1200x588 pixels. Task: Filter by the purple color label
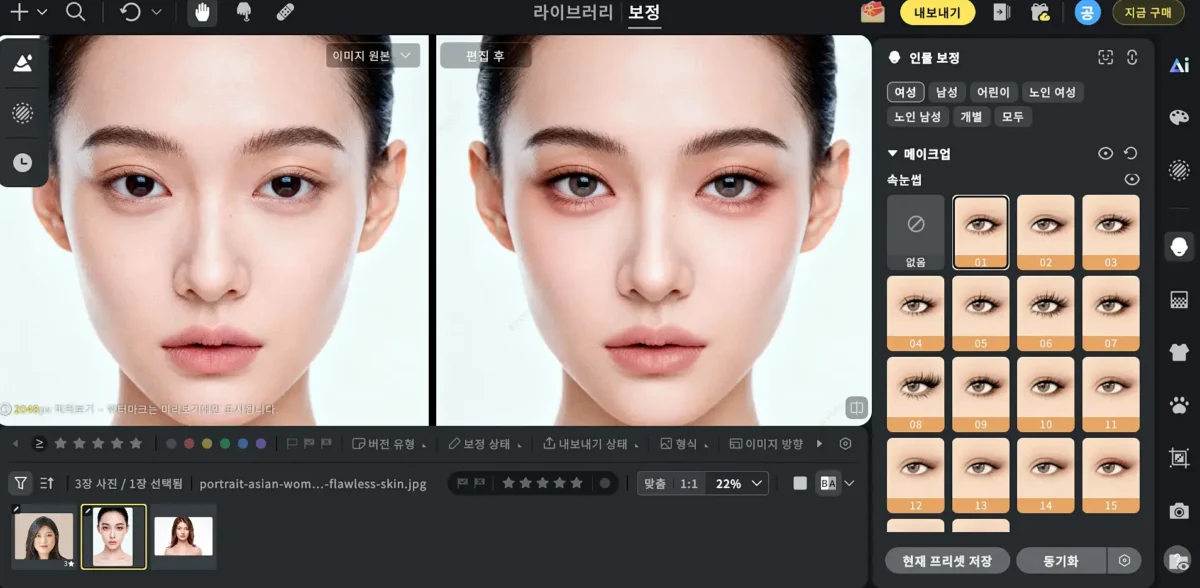pyautogui.click(x=261, y=443)
